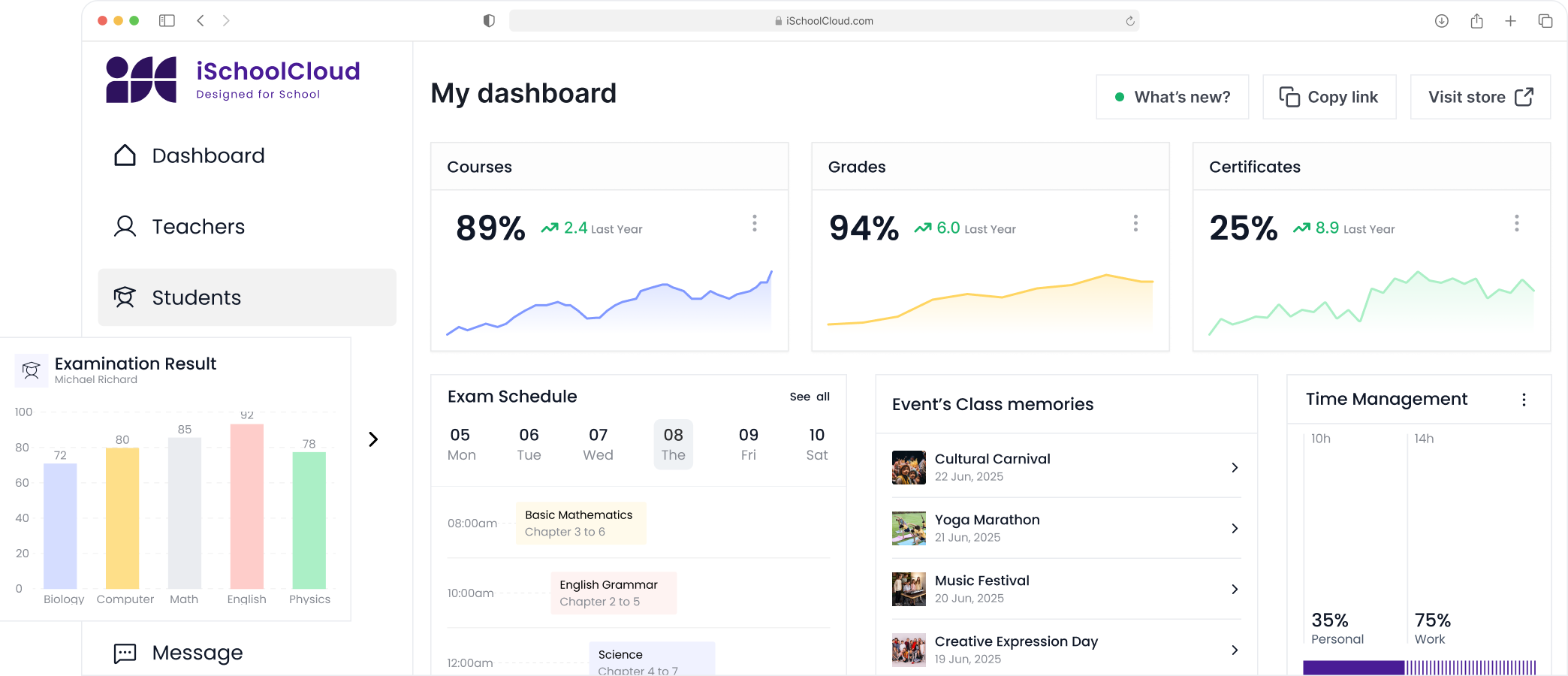Click the browser sidebar toggle icon
The height and width of the screenshot is (676, 1568).
[x=167, y=21]
